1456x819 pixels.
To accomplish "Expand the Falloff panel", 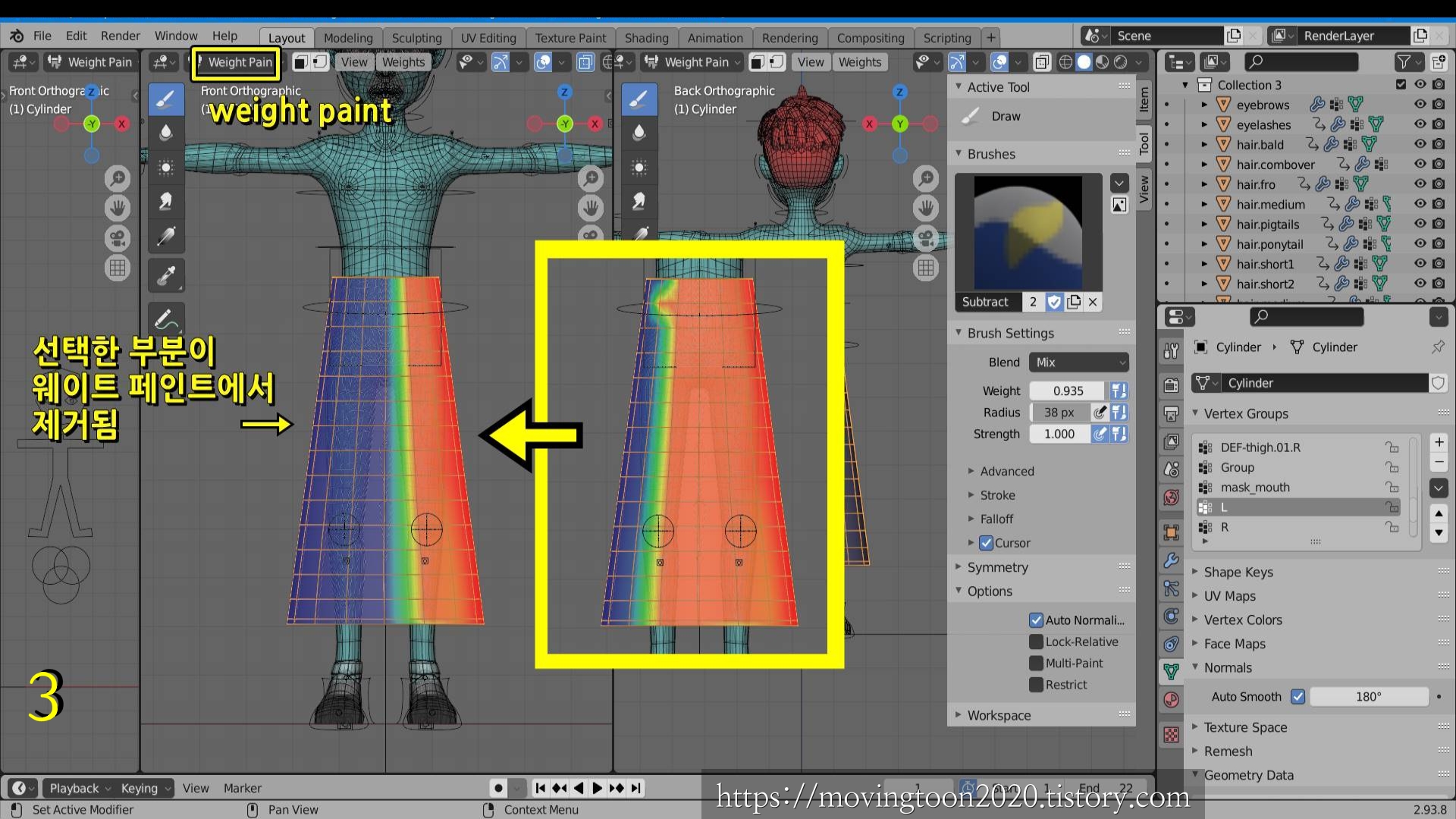I will coord(996,519).
